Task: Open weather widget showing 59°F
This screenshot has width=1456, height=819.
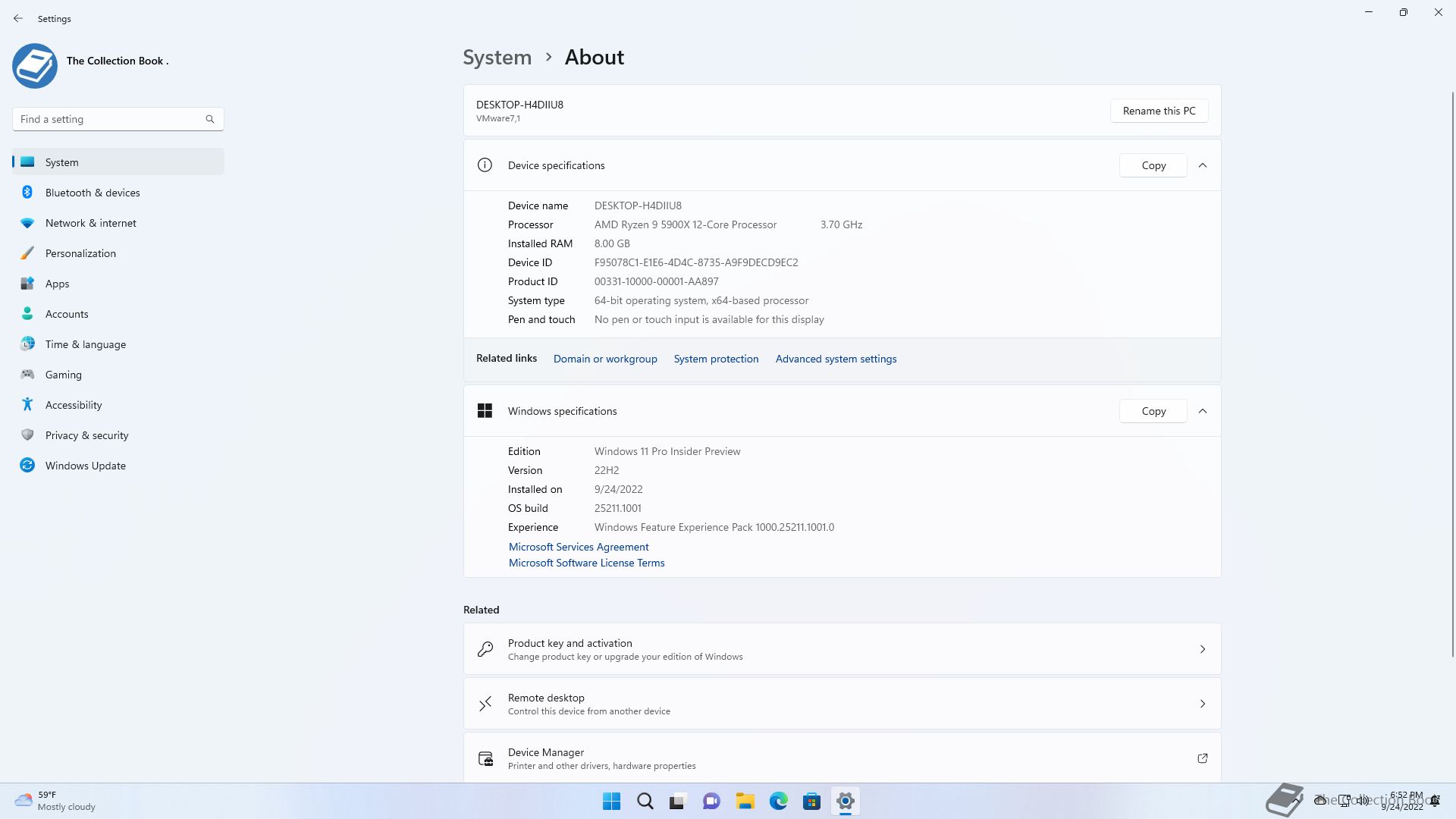Action: [x=55, y=801]
